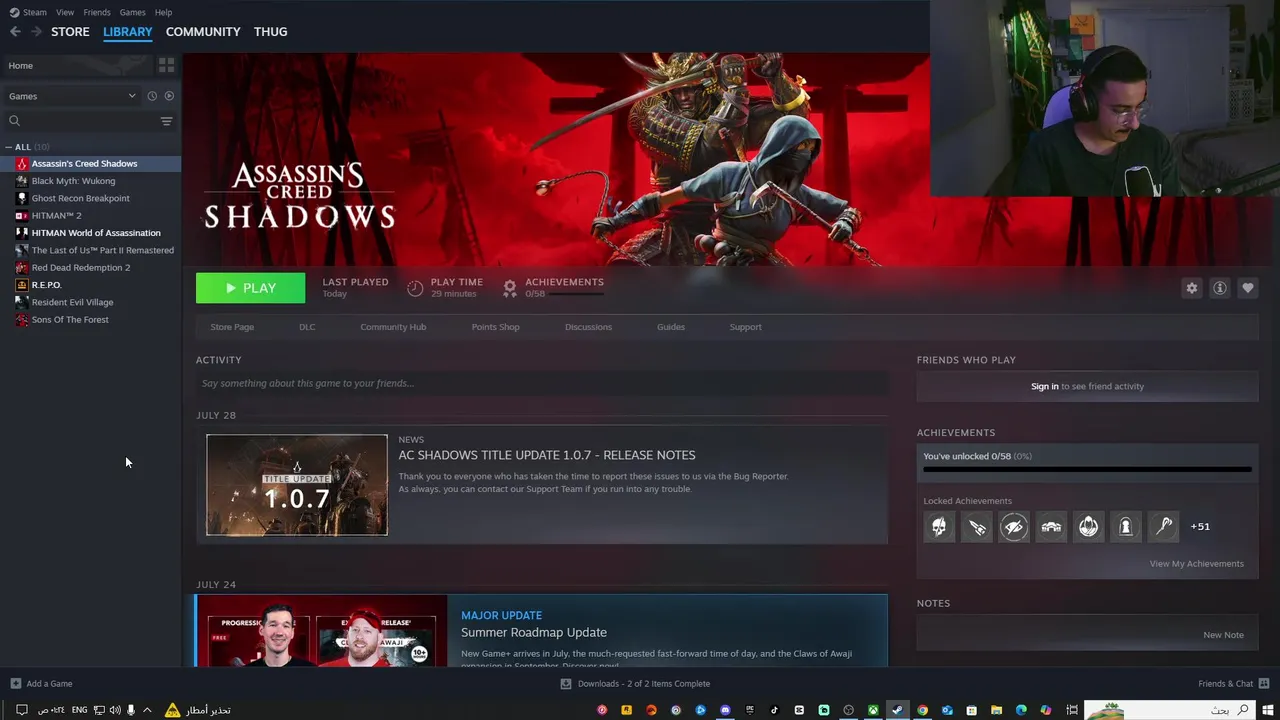The width and height of the screenshot is (1280, 720).
Task: Create a New Note
Action: pyautogui.click(x=1223, y=635)
